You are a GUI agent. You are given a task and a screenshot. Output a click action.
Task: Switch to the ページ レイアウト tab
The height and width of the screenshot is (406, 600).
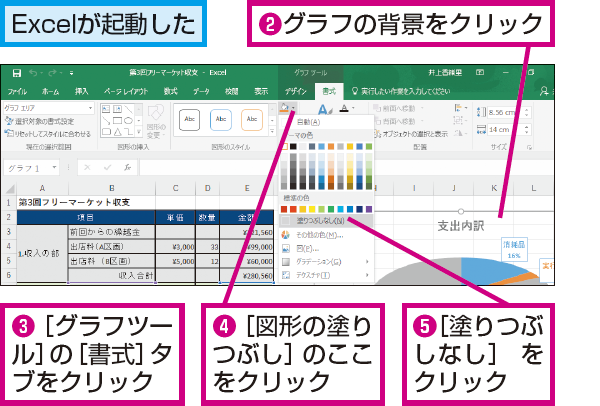point(126,91)
